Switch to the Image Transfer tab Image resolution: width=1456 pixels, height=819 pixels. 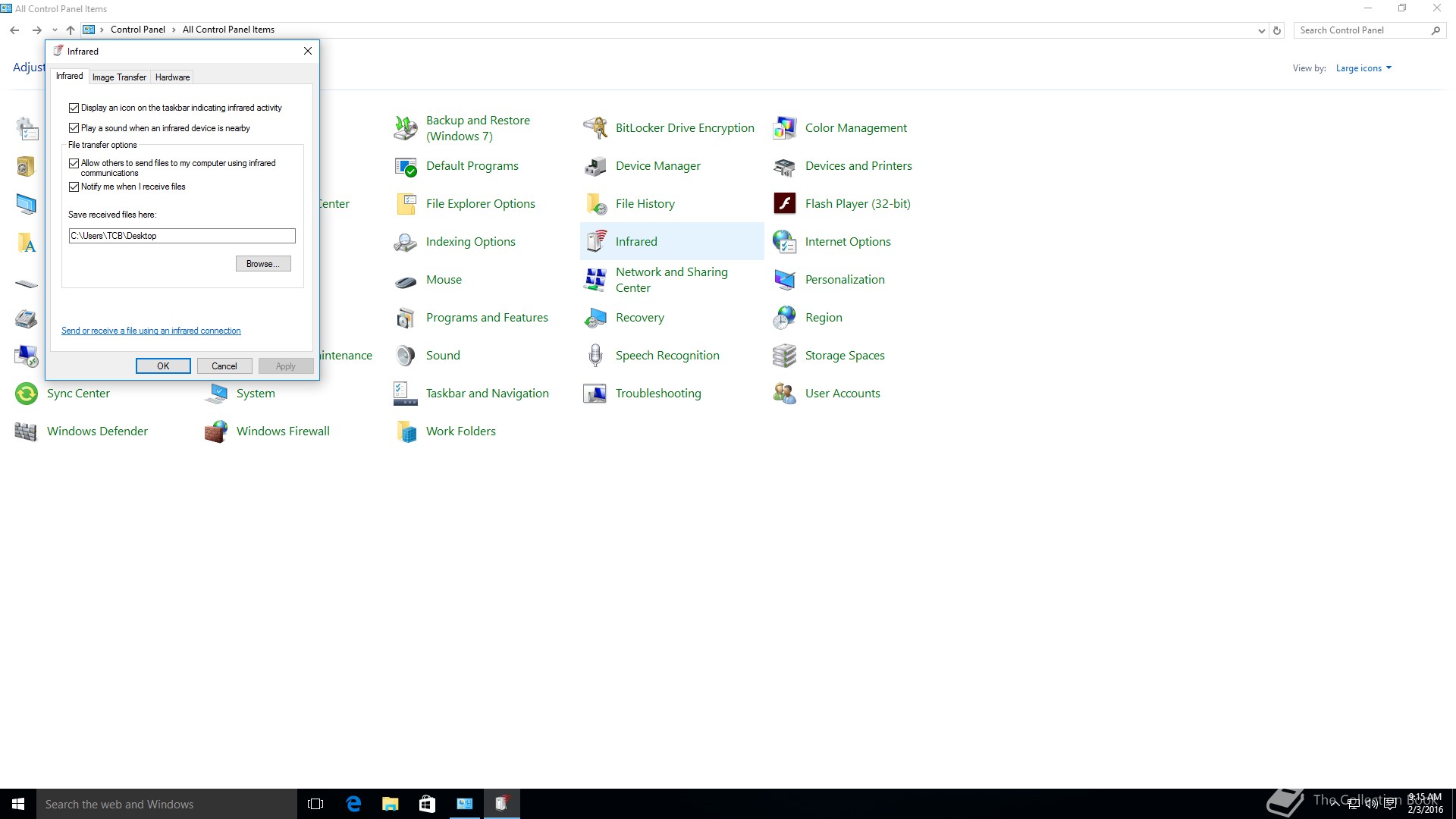119,77
